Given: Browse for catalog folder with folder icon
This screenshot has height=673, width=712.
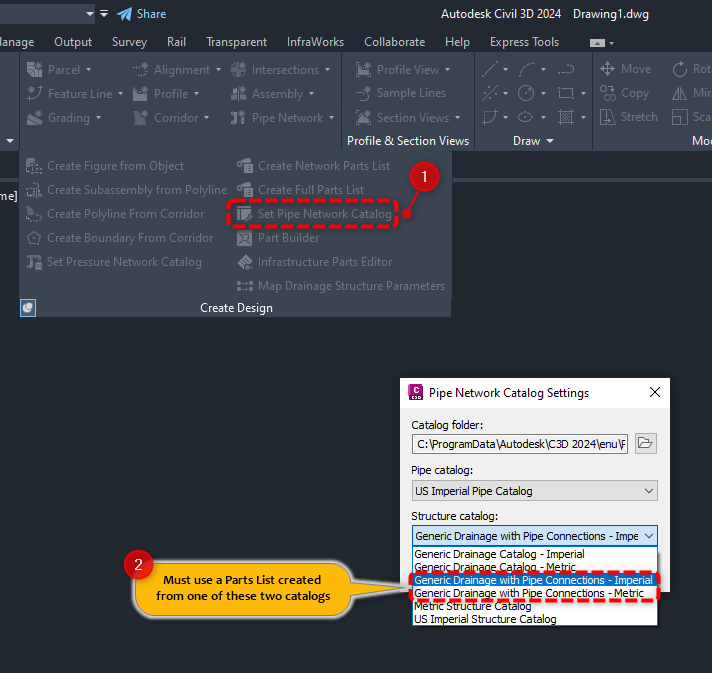Looking at the screenshot, I should [645, 443].
